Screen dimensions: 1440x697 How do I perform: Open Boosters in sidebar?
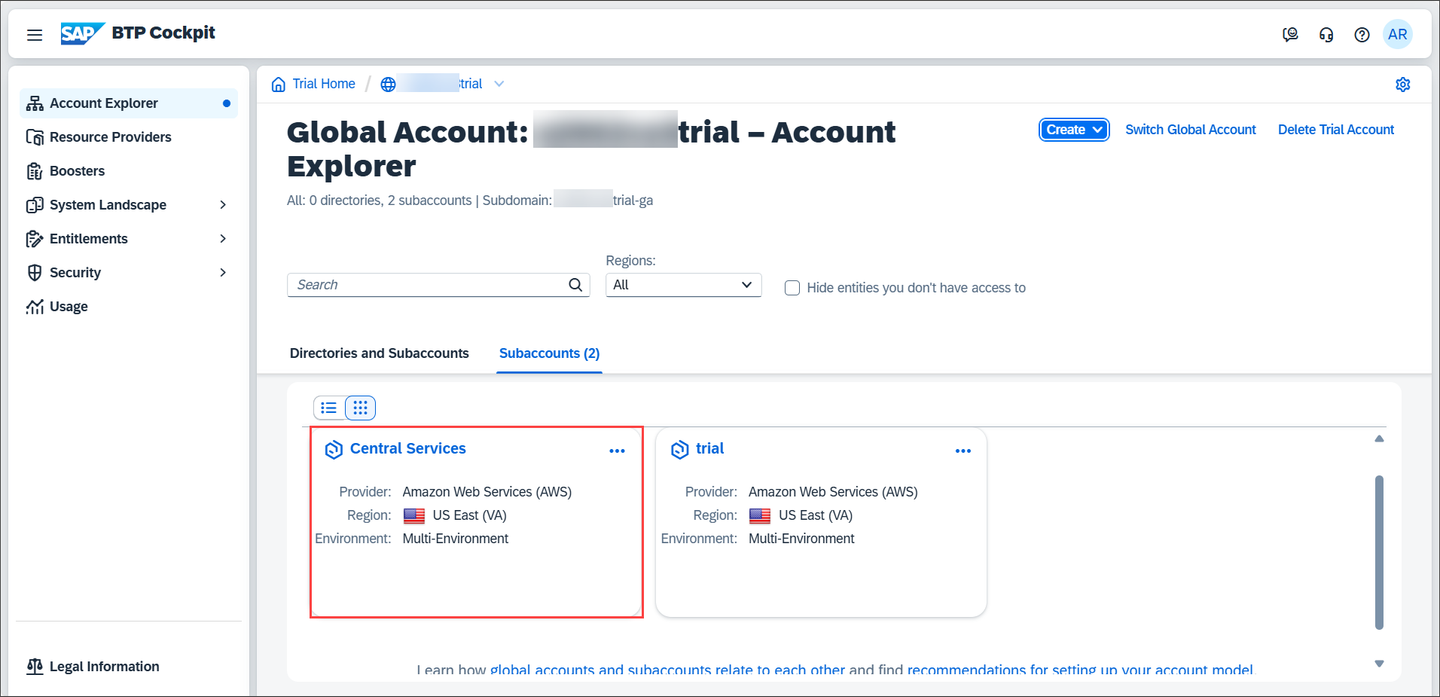coord(129,171)
